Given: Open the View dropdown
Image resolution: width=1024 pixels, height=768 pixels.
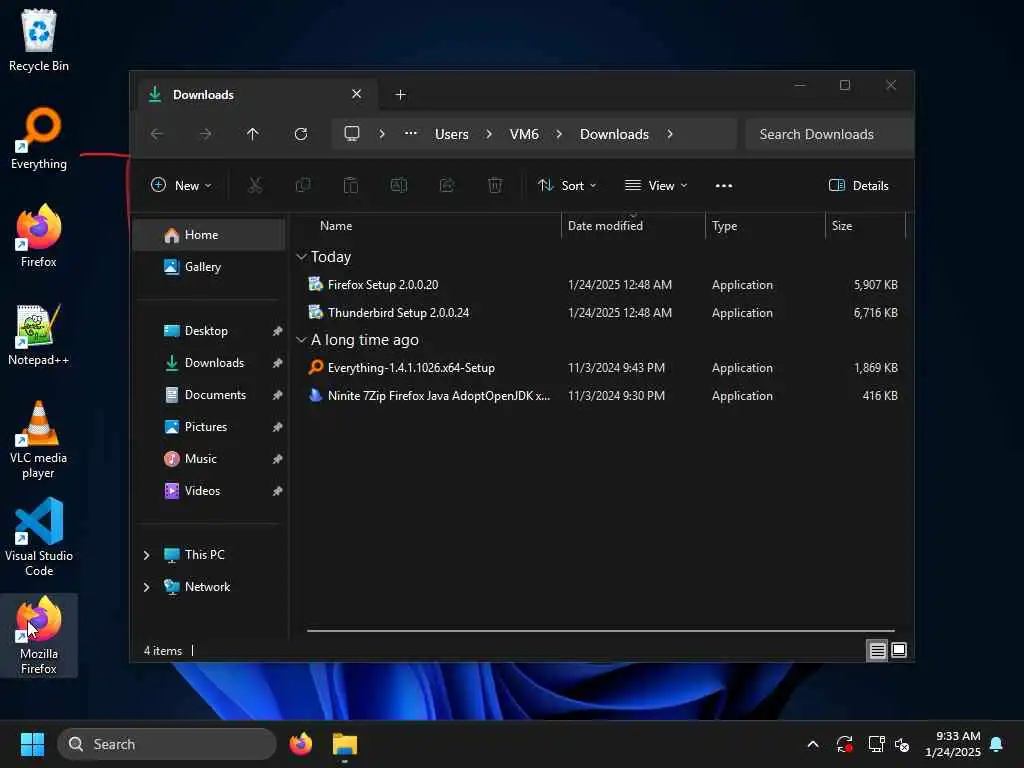Looking at the screenshot, I should pos(656,186).
